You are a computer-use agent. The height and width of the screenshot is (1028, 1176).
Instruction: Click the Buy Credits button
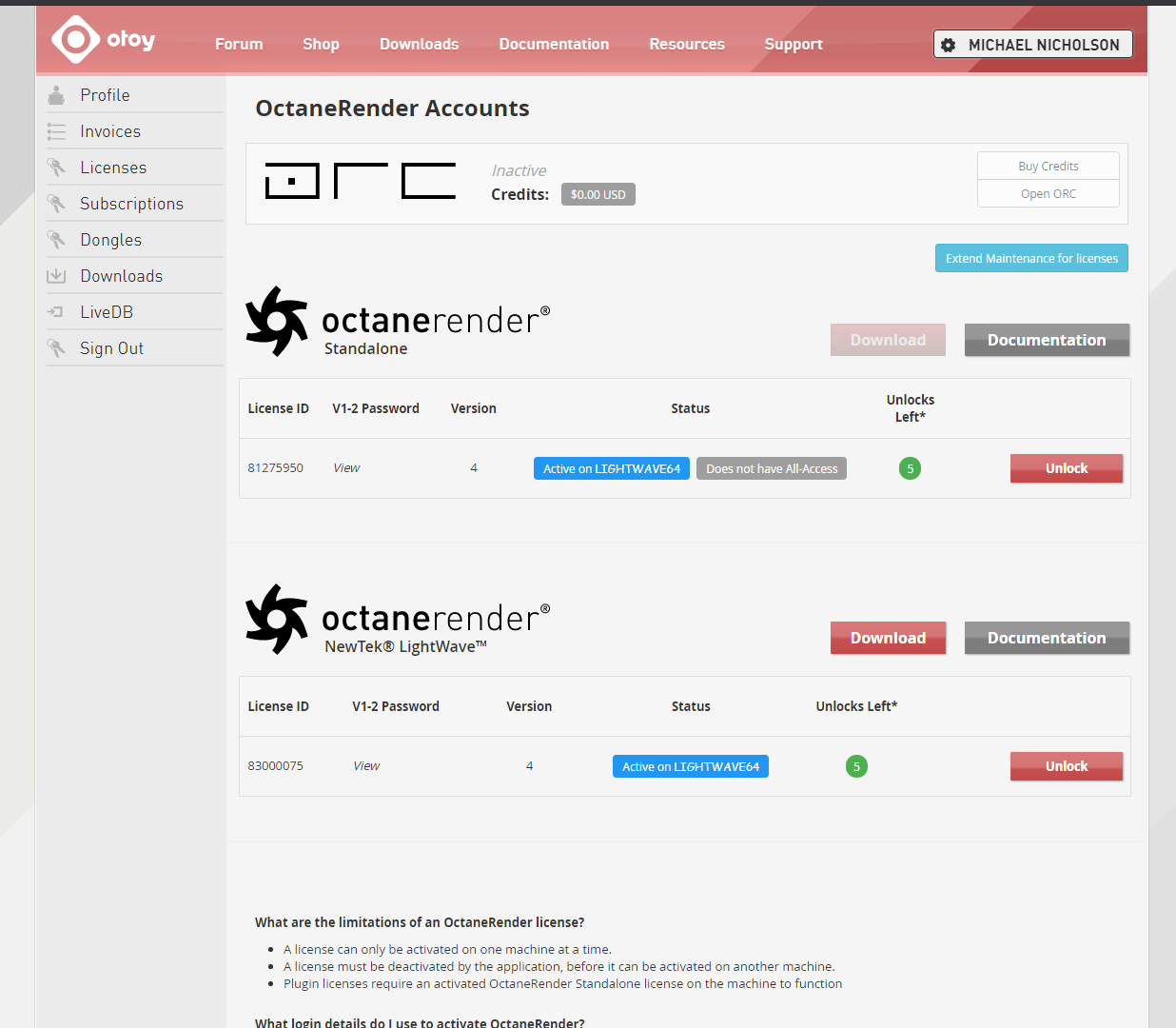[1049, 166]
